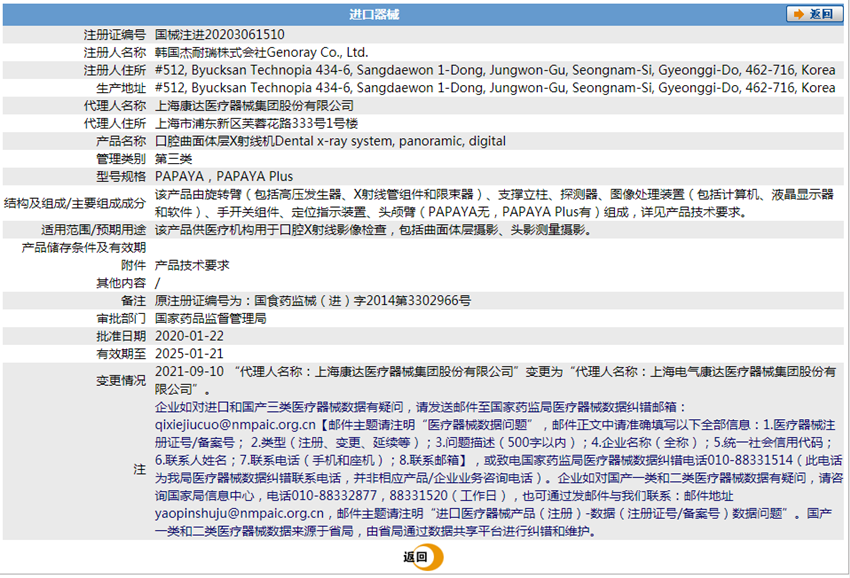Screen dimensions: 850x578
Task: Click email yaopinshuju@nmpaic.org.cn in the note
Action: pos(239,513)
